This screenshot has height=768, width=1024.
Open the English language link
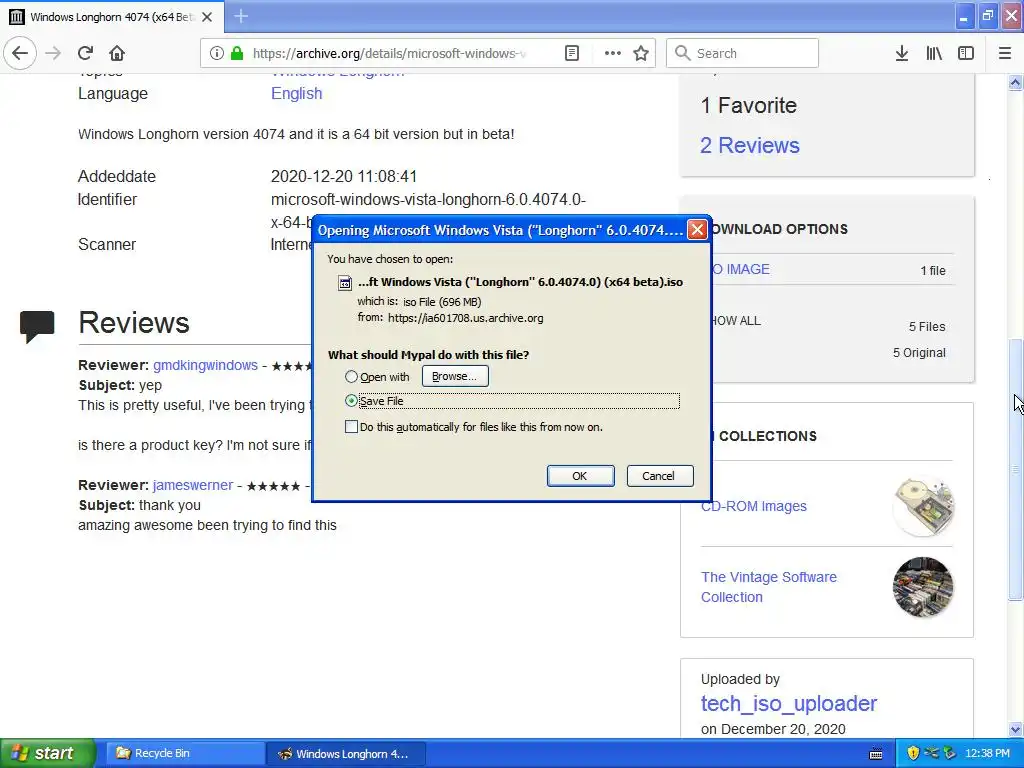pos(296,93)
